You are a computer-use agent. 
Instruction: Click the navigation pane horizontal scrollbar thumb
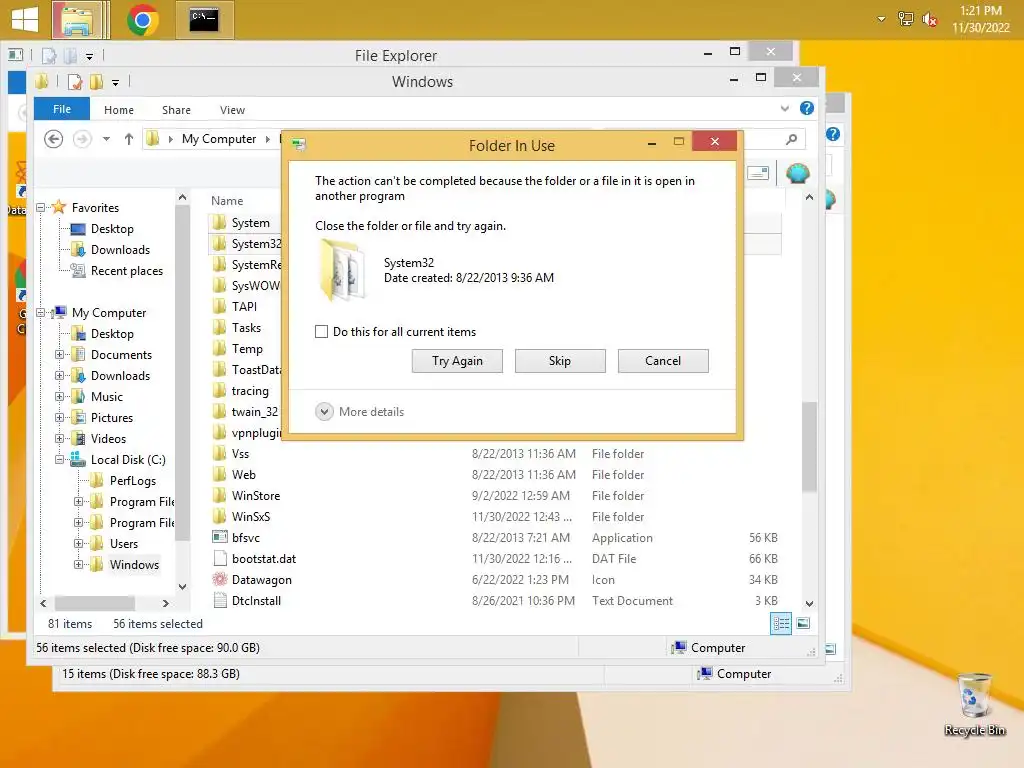coord(95,603)
